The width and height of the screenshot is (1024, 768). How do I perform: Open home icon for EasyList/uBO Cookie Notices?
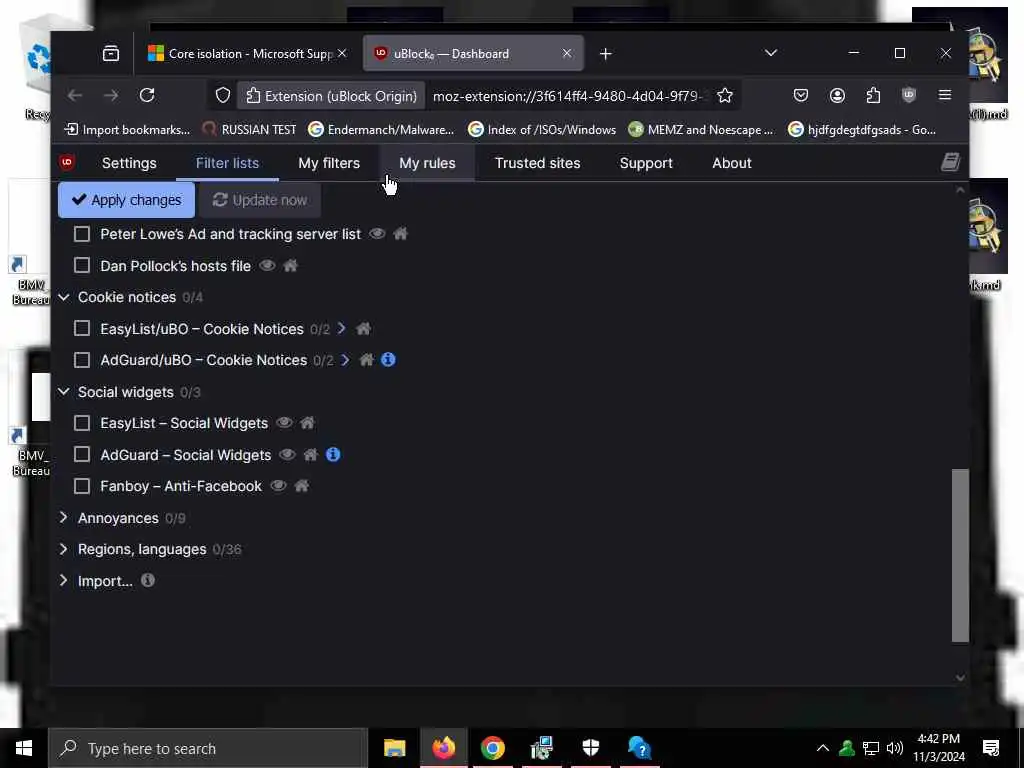pyautogui.click(x=363, y=328)
